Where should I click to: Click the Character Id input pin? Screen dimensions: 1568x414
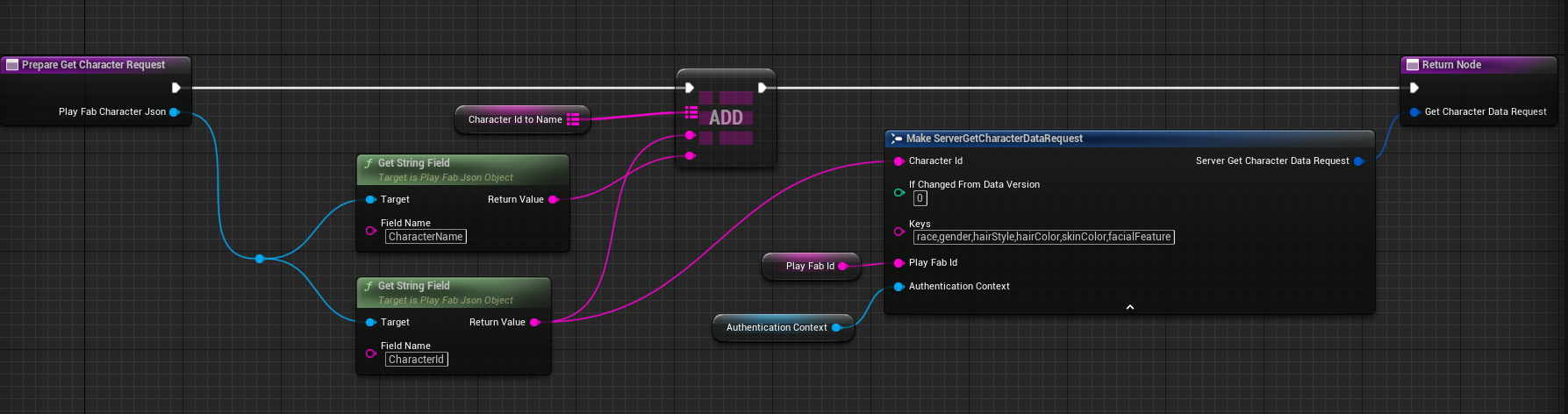click(x=899, y=161)
